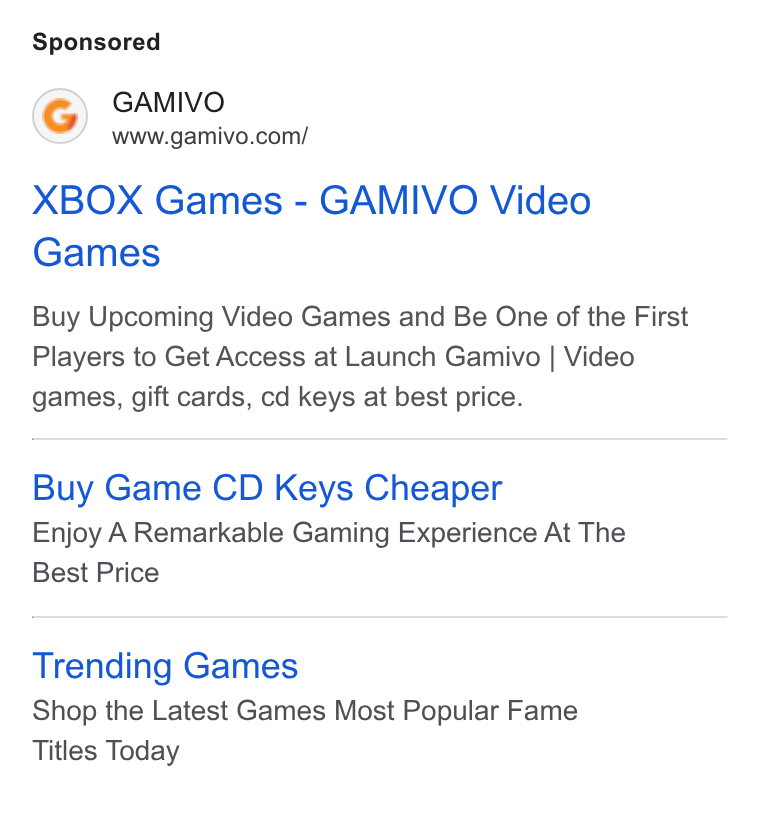Click the Sponsored label
Screen dimensions: 760x818
(96, 42)
